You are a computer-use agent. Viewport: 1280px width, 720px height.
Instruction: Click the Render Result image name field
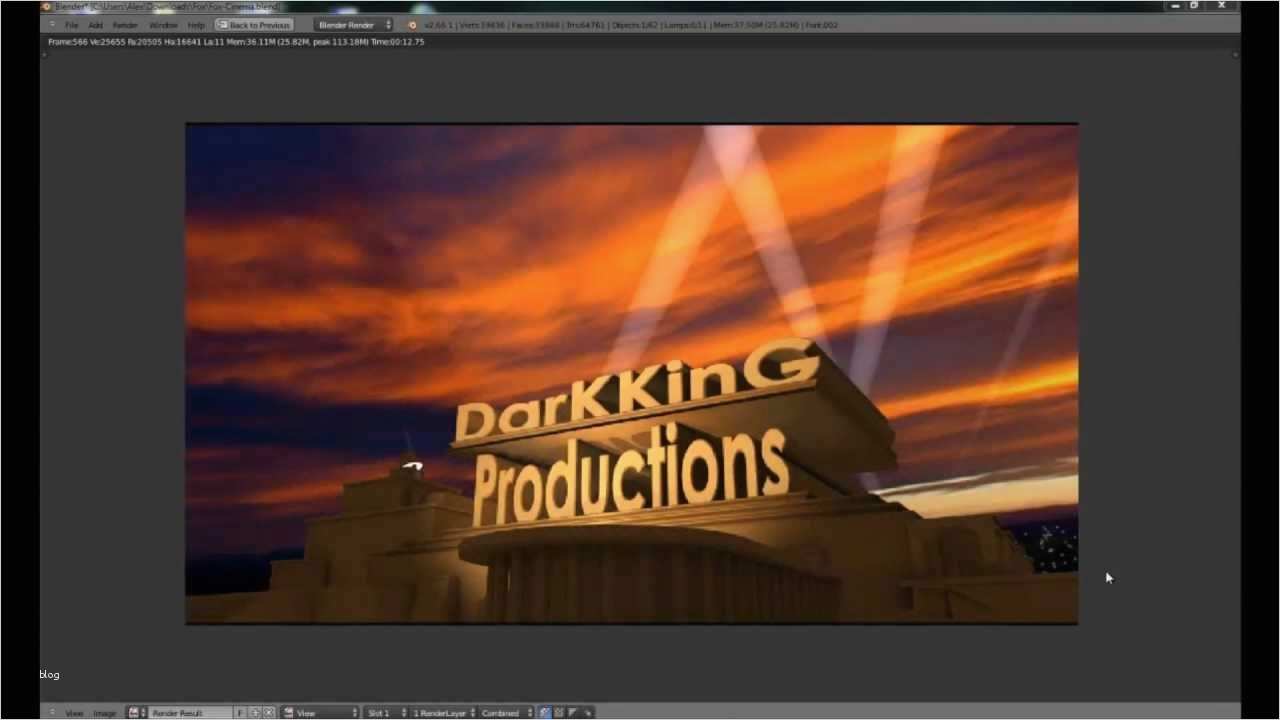(x=190, y=713)
